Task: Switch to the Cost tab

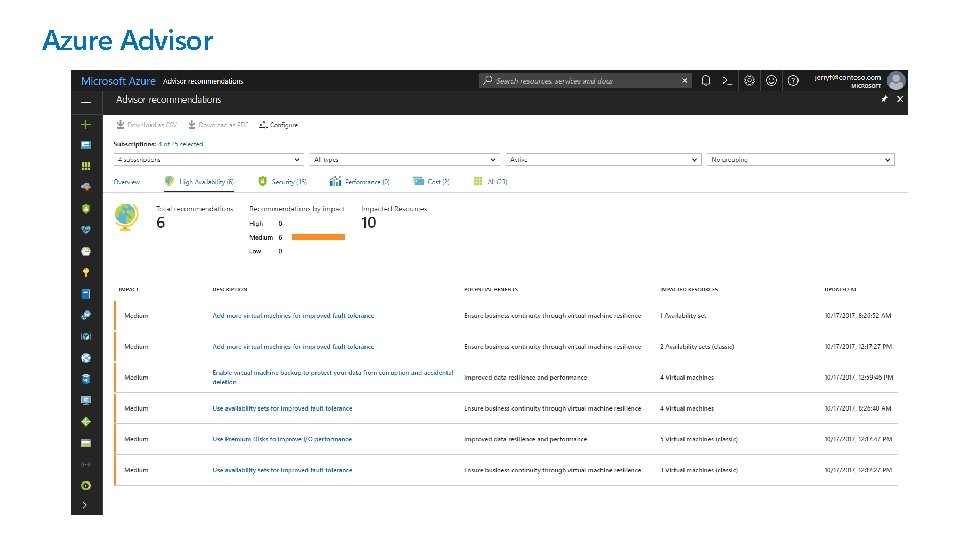Action: tap(431, 182)
